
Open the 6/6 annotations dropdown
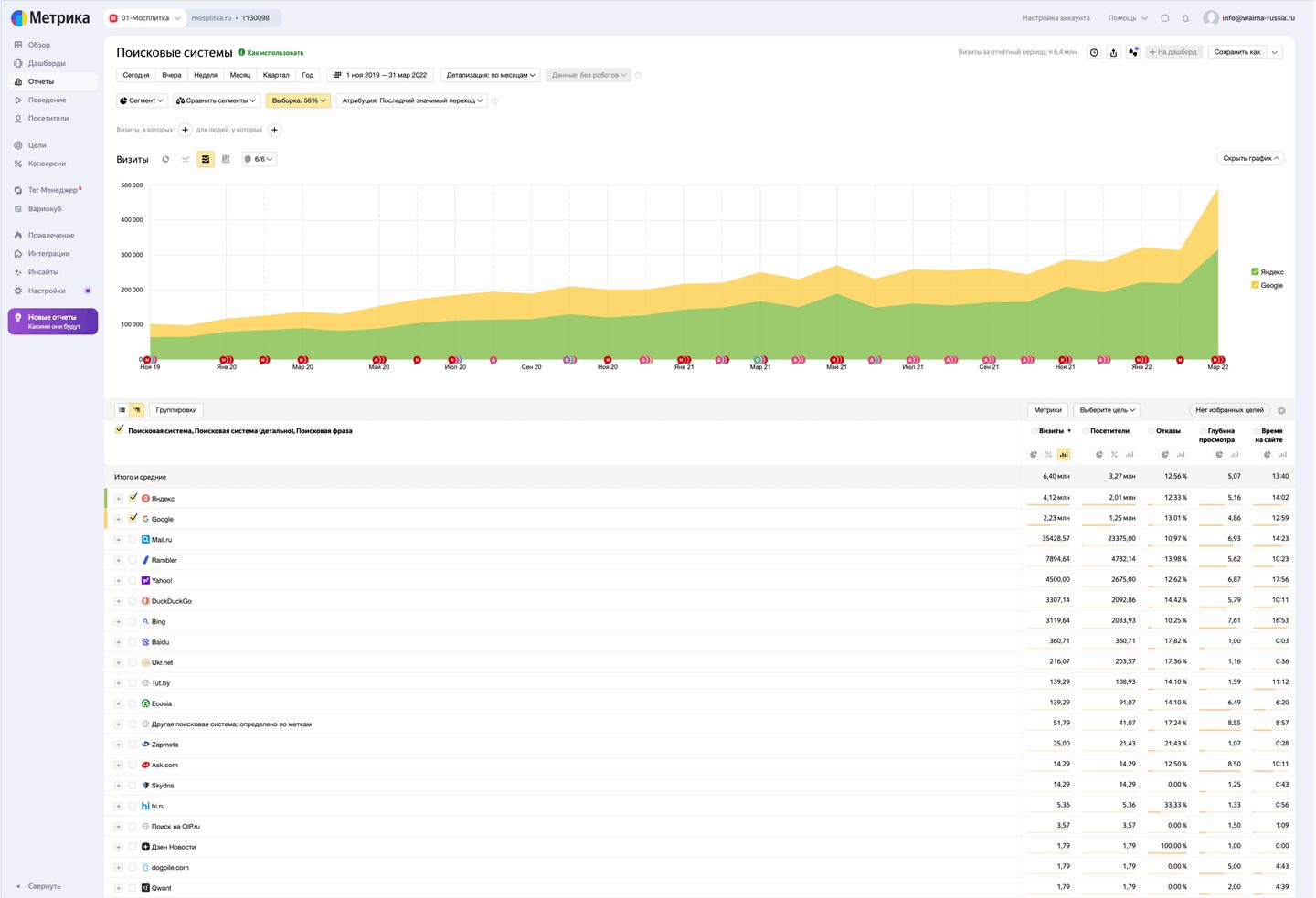260,159
